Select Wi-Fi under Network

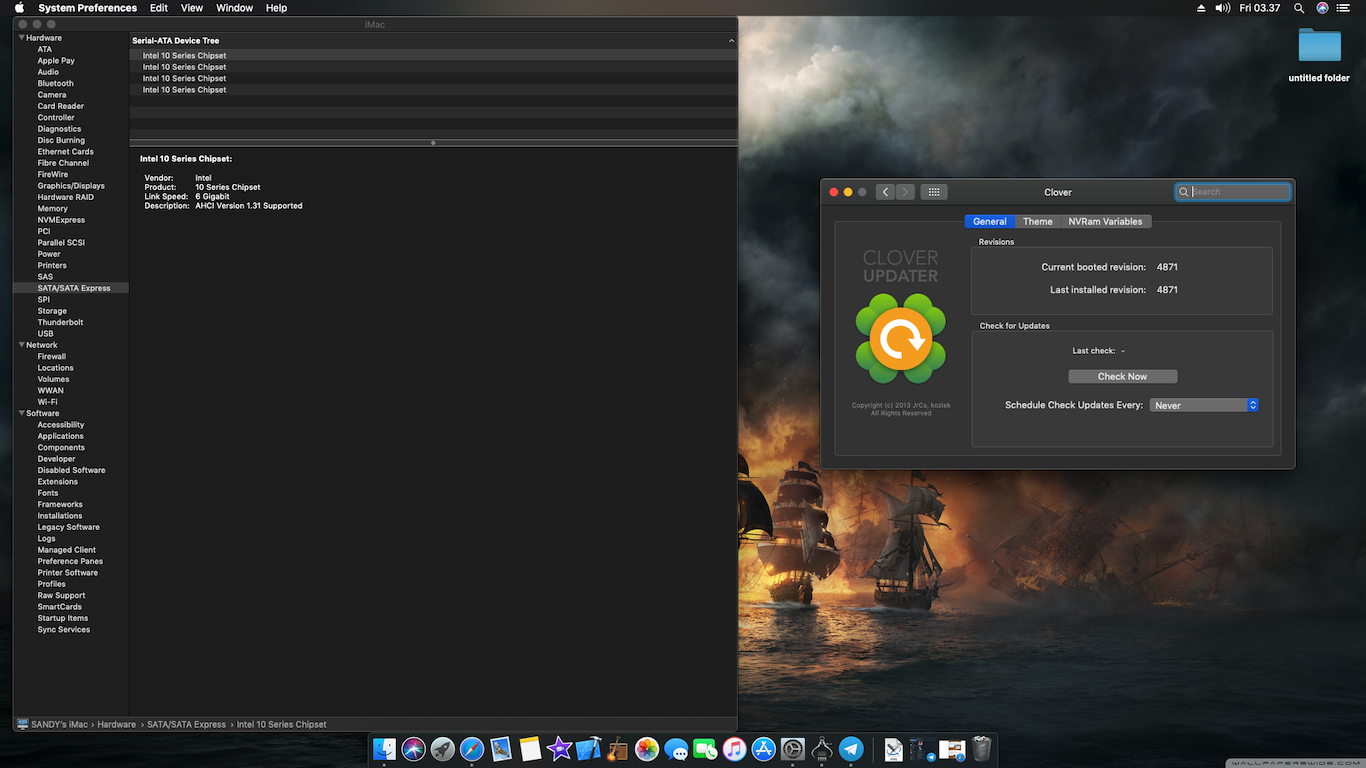click(x=47, y=402)
